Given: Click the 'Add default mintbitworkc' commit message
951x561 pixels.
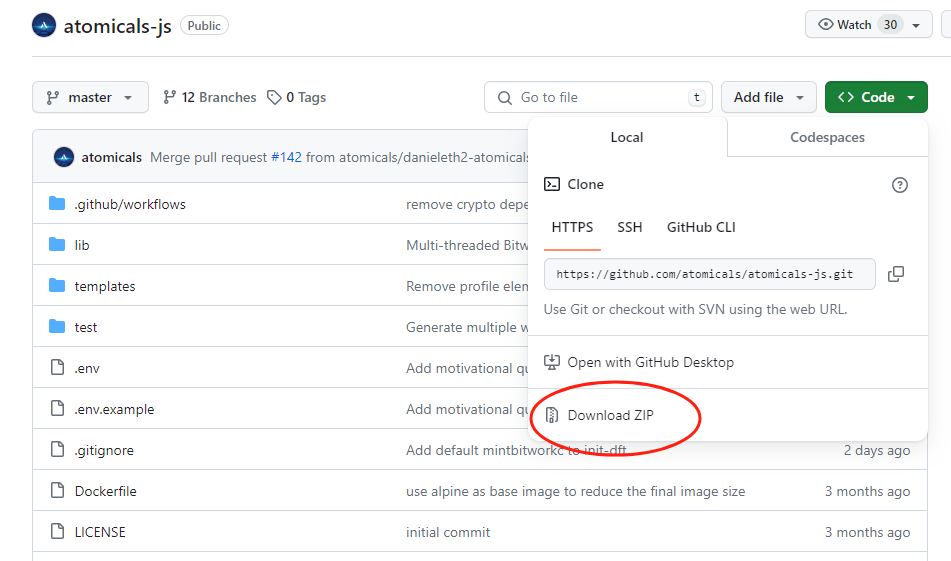Looking at the screenshot, I should [516, 451].
